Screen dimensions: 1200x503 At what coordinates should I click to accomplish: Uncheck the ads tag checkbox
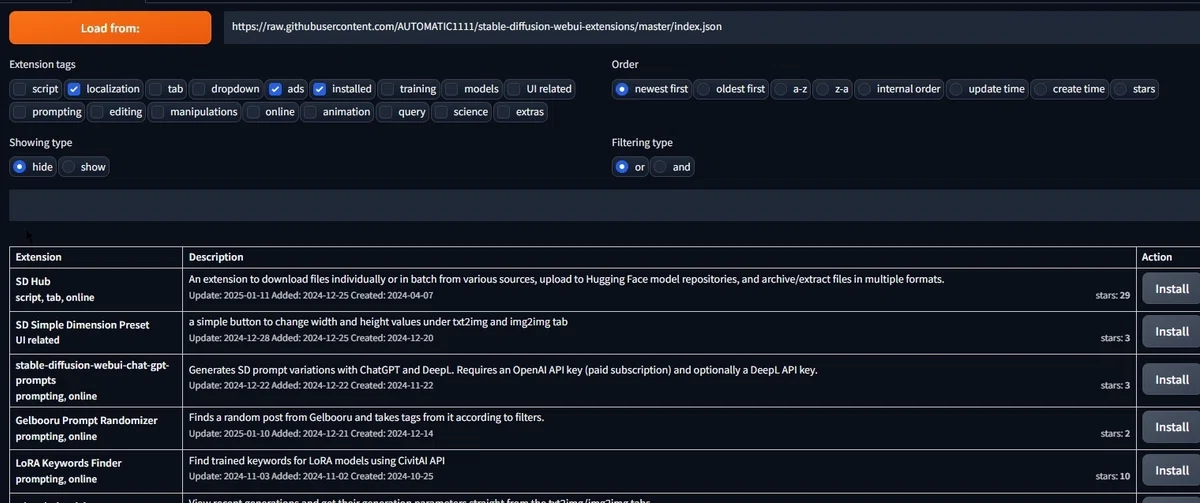(275, 89)
